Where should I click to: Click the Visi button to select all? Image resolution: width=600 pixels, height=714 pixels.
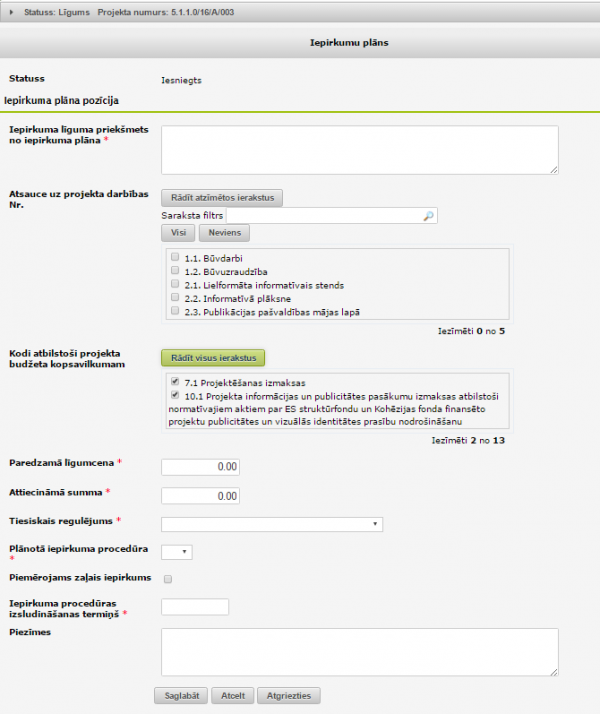(178, 233)
